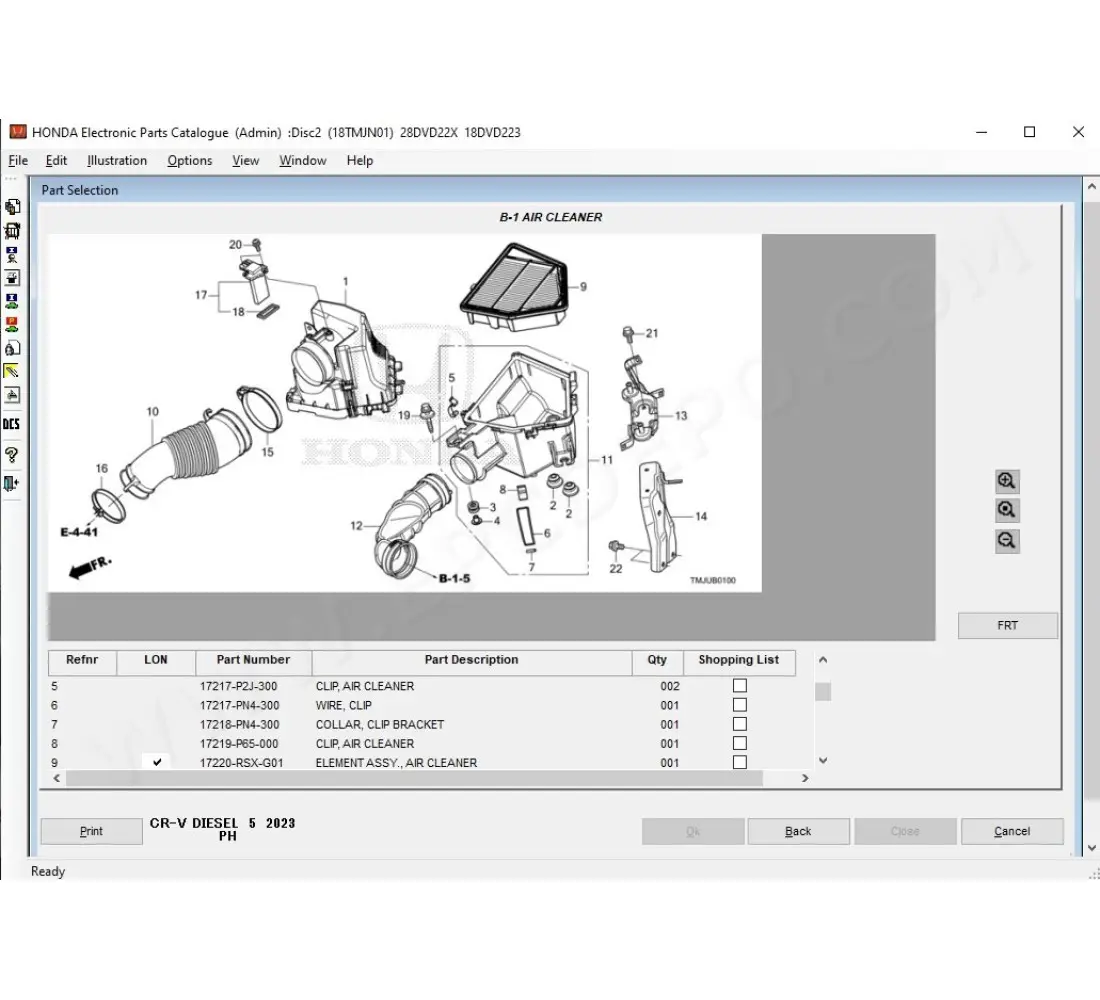Image resolution: width=1100 pixels, height=1000 pixels.
Task: Open the shopping cart icon in left toolbar
Action: [x=12, y=231]
